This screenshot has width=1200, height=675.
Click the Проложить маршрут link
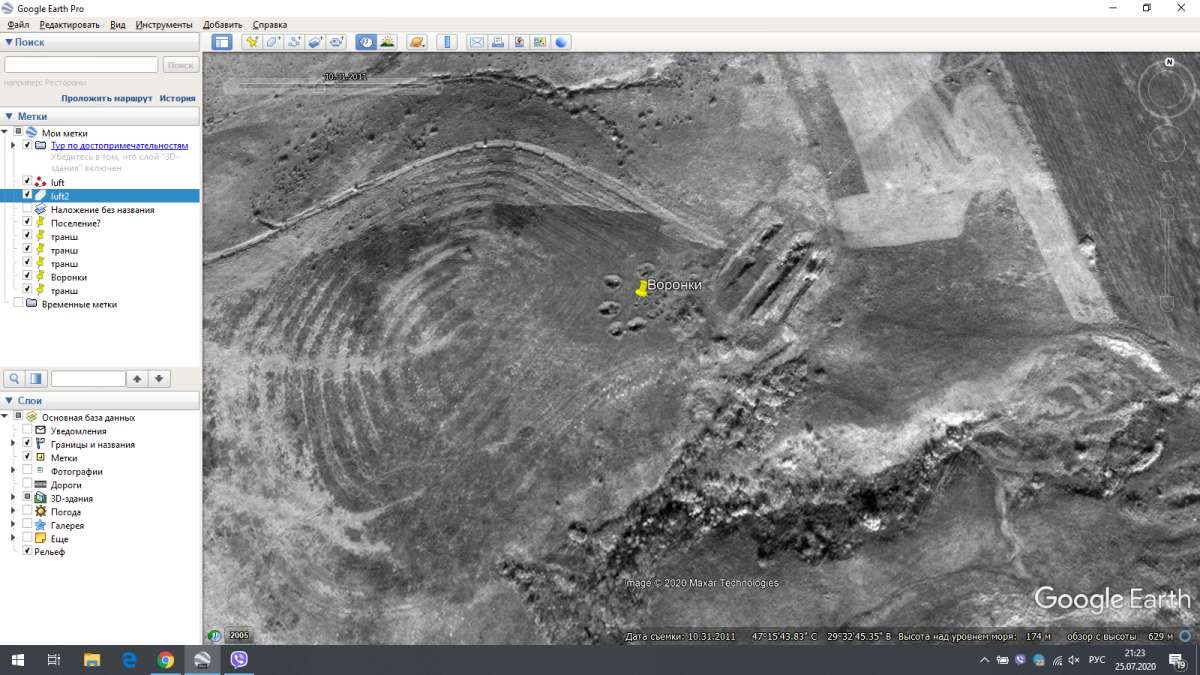pyautogui.click(x=106, y=99)
